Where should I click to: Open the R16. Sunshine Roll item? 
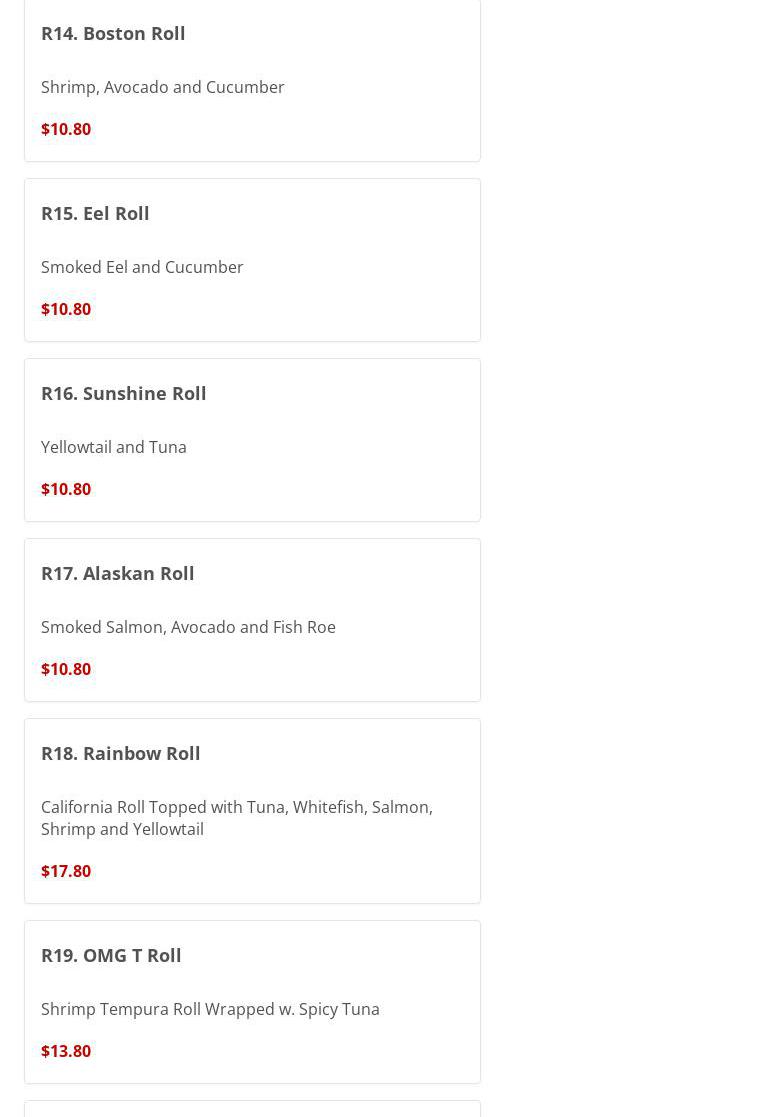click(123, 393)
